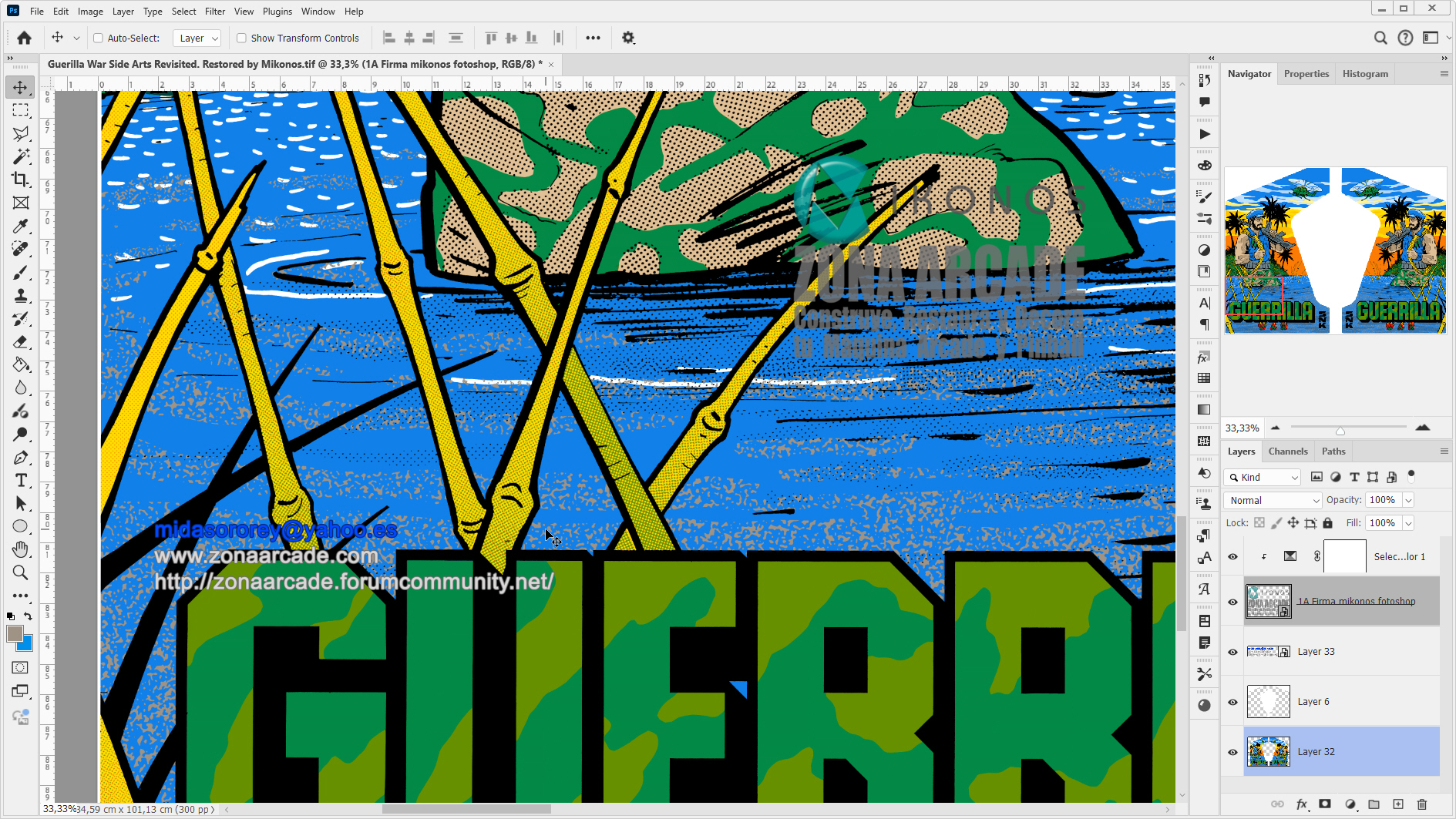Screen dimensions: 1456x819
Task: Select the Magic Wand tool
Action: coord(21,156)
